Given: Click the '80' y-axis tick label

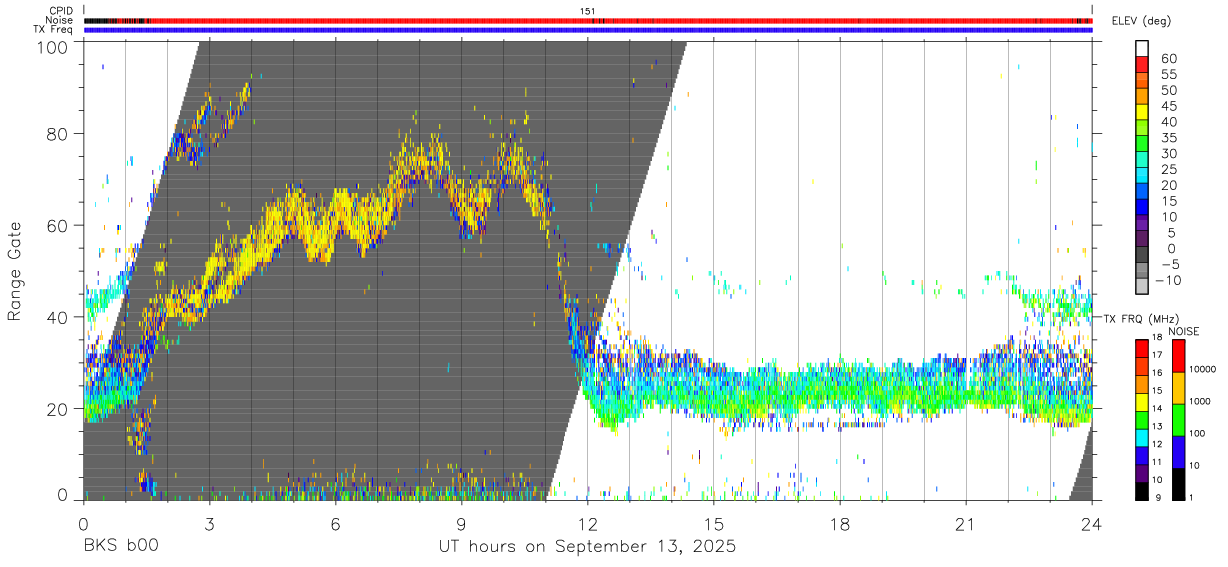Looking at the screenshot, I should click(58, 134).
